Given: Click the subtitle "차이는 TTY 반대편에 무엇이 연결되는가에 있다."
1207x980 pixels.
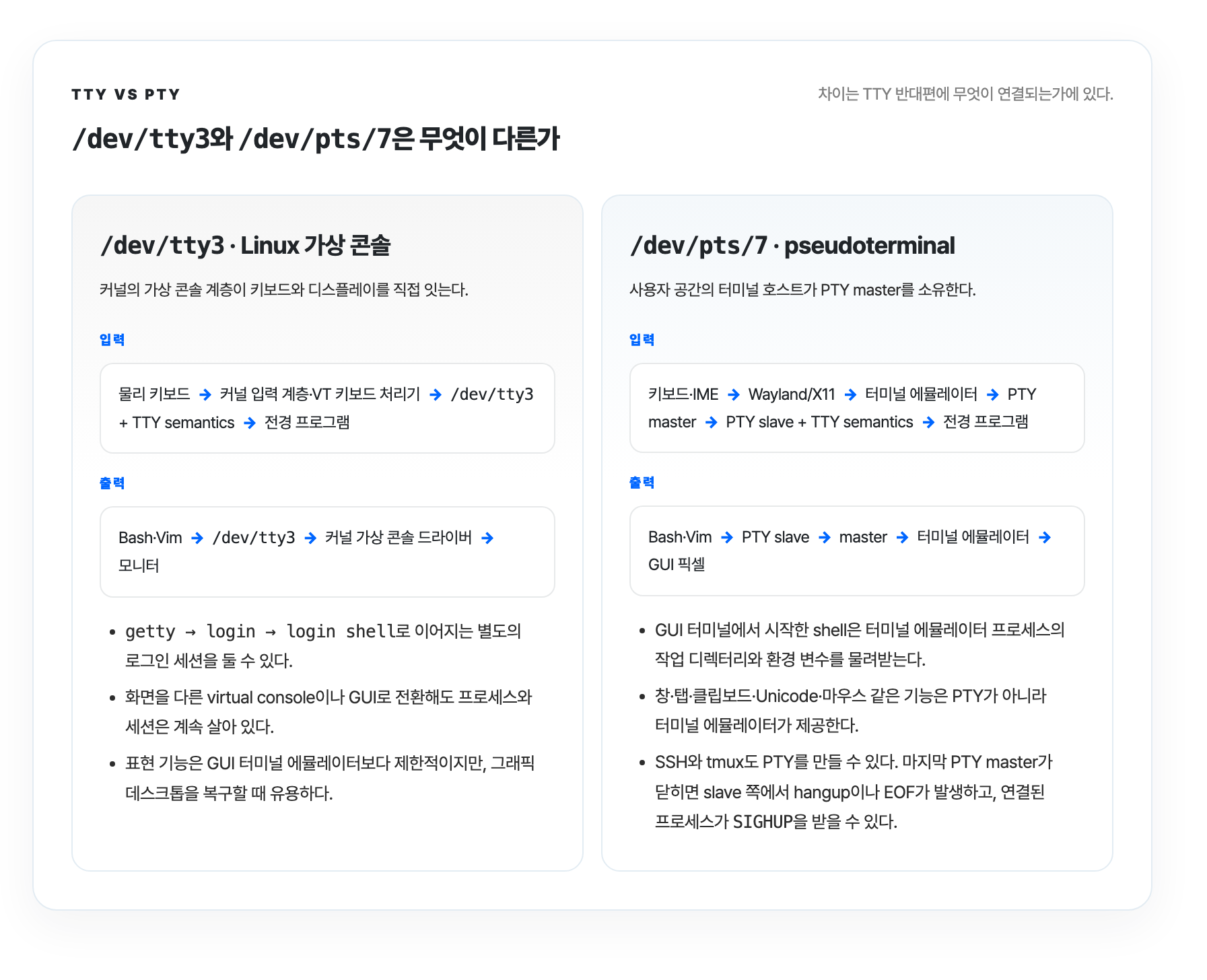Looking at the screenshot, I should (965, 94).
